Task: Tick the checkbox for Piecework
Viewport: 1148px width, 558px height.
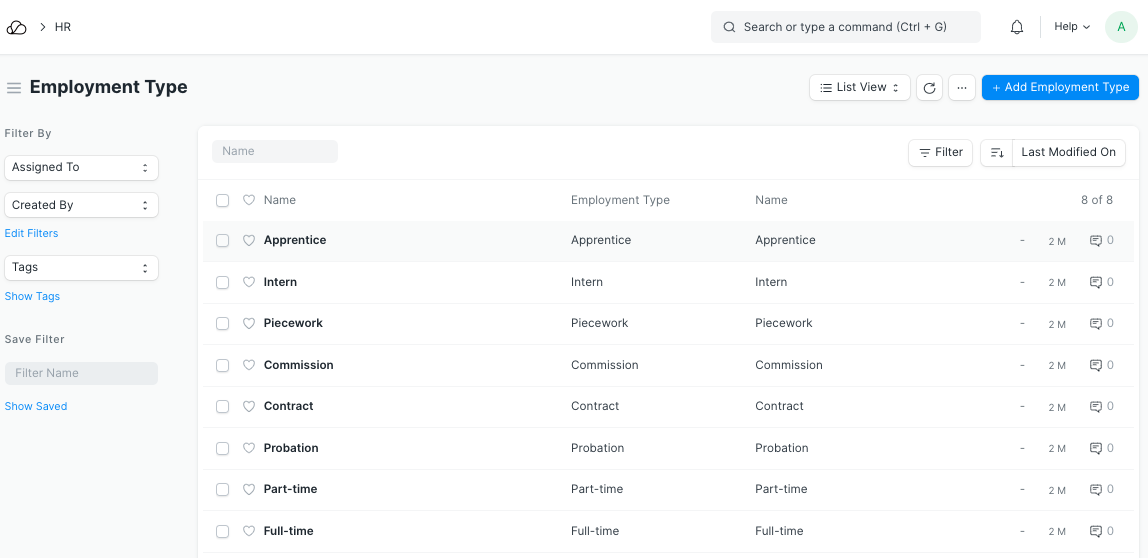Action: 222,324
